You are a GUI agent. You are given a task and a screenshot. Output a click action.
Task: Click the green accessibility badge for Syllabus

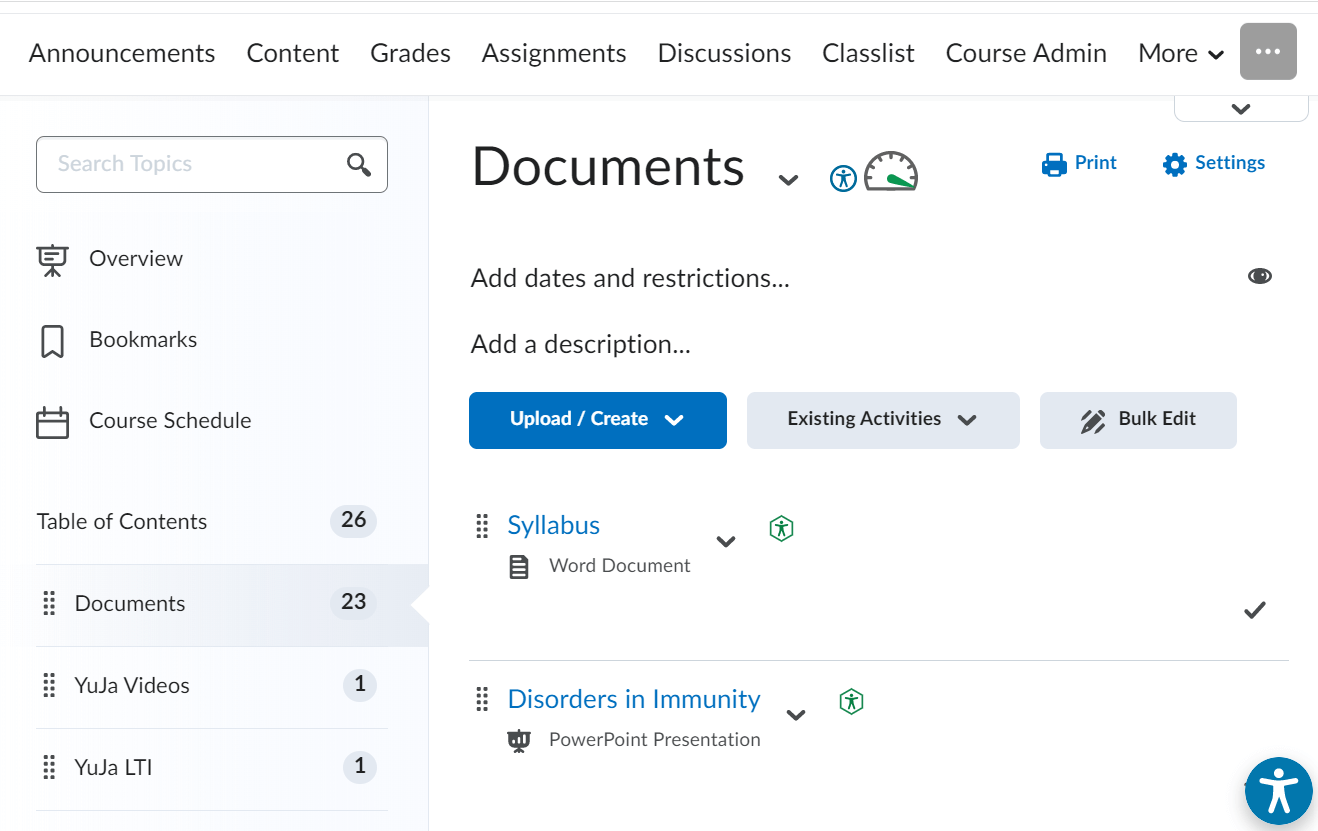(781, 528)
